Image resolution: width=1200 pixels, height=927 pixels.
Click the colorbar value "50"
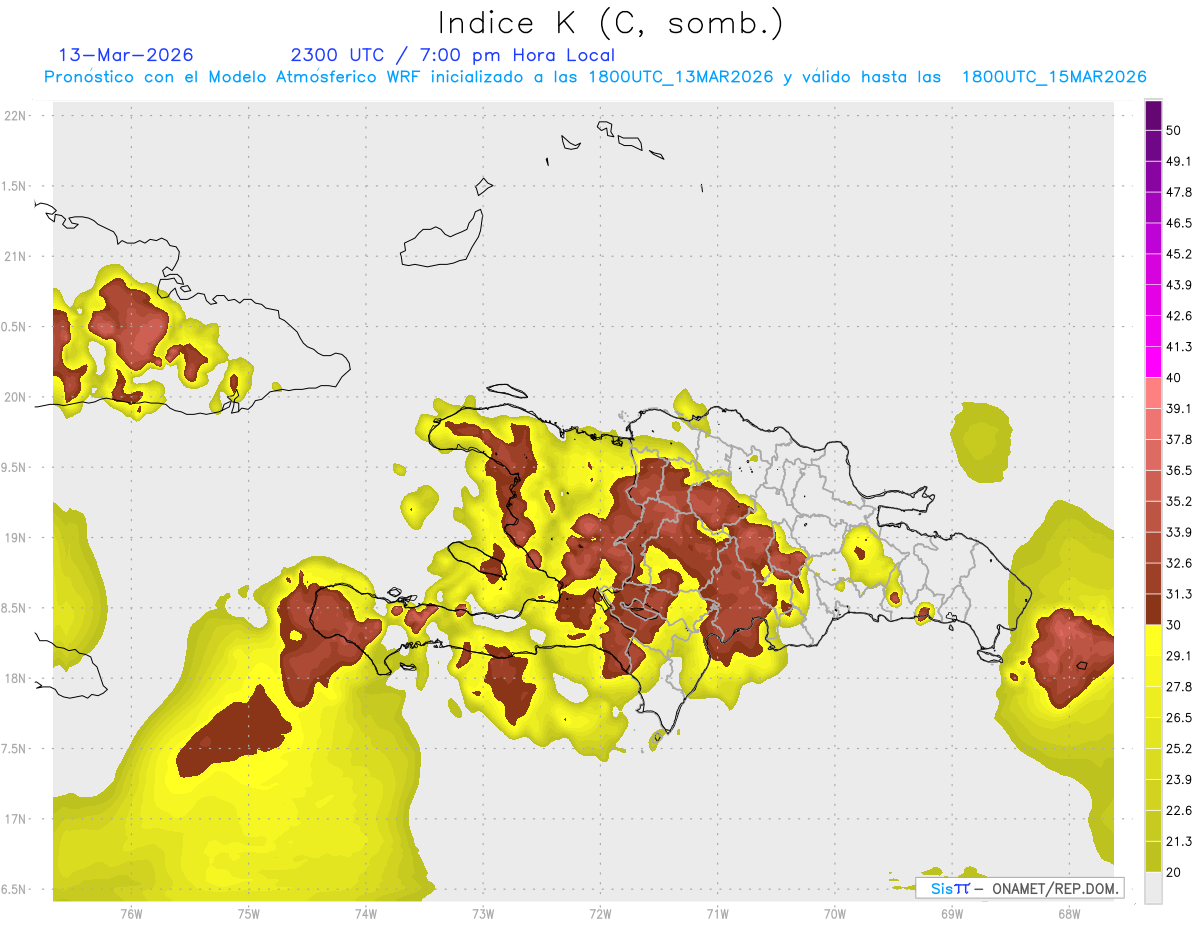point(1174,130)
